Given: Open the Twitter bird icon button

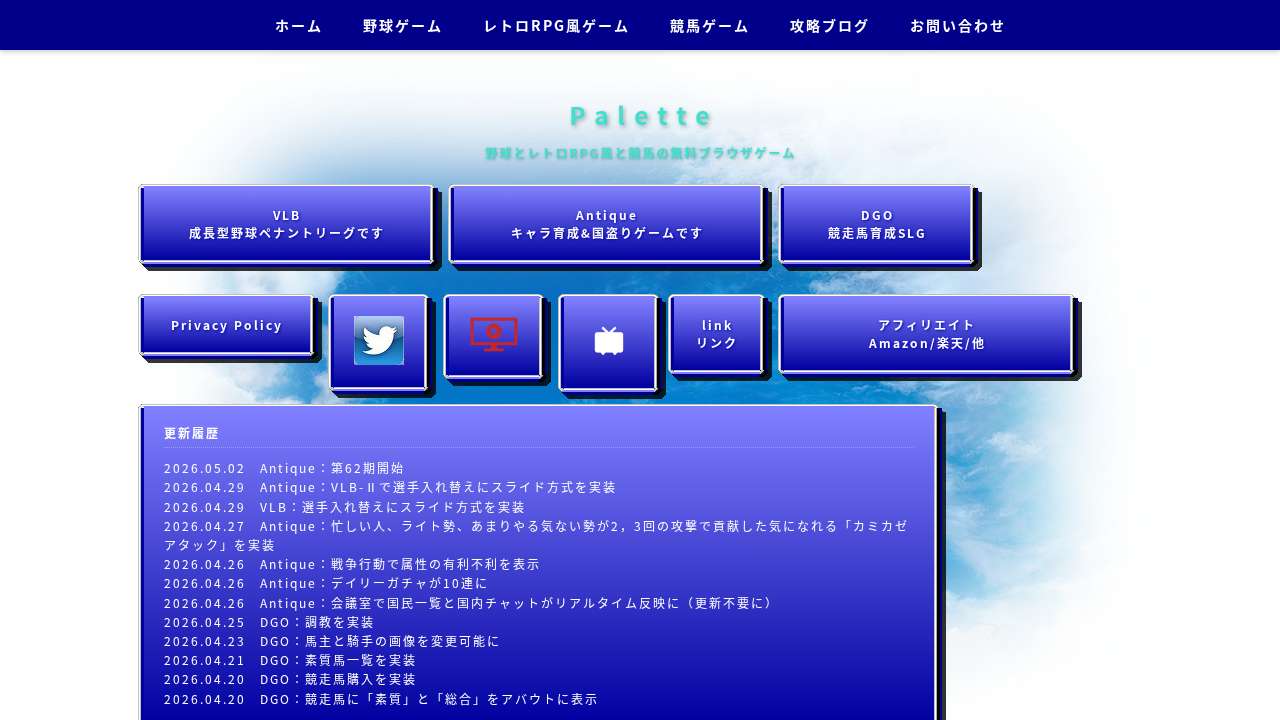Looking at the screenshot, I should click(379, 341).
